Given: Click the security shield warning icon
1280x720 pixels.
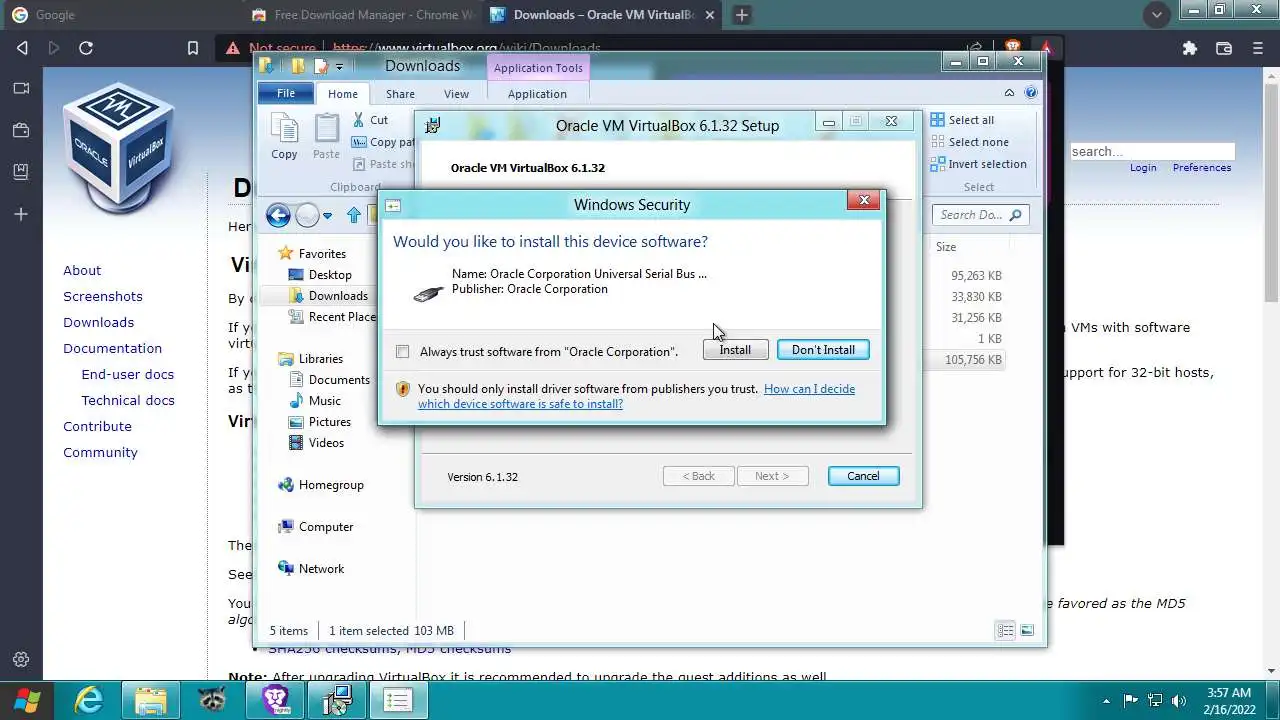Looking at the screenshot, I should (x=403, y=389).
